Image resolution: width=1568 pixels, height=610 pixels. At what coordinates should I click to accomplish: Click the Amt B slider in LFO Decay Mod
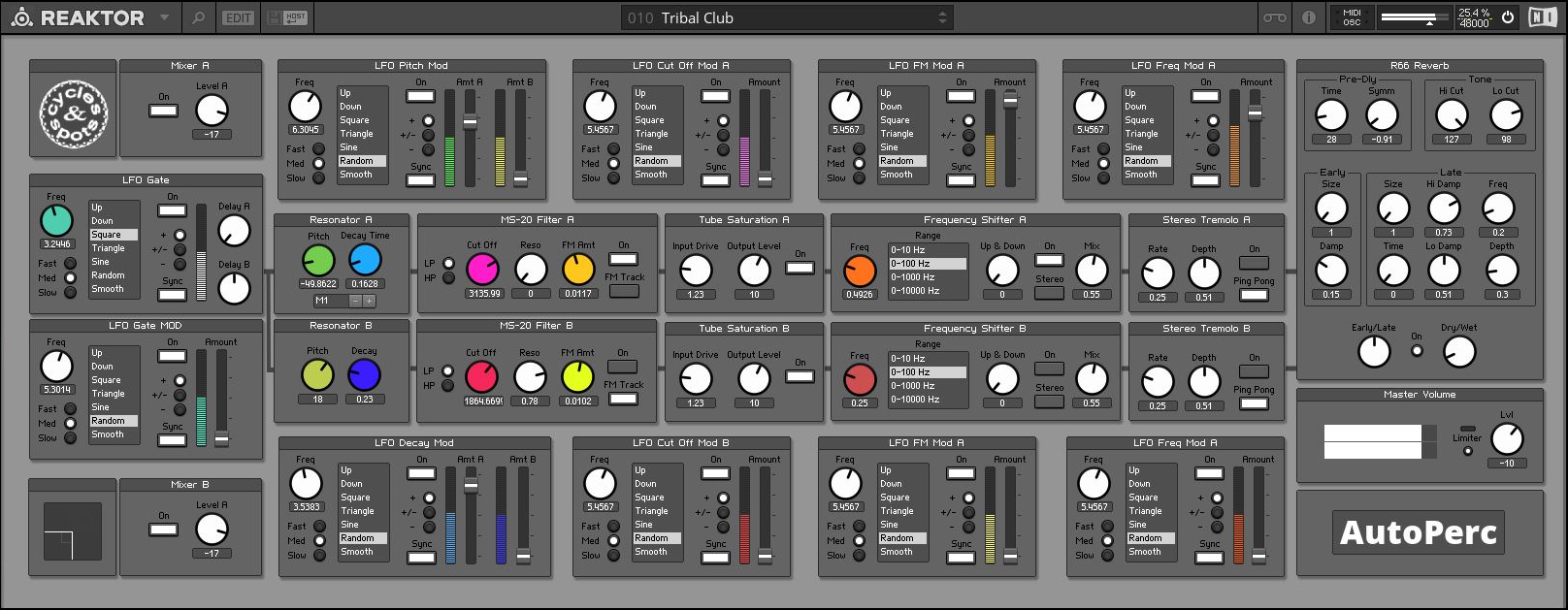523,515
